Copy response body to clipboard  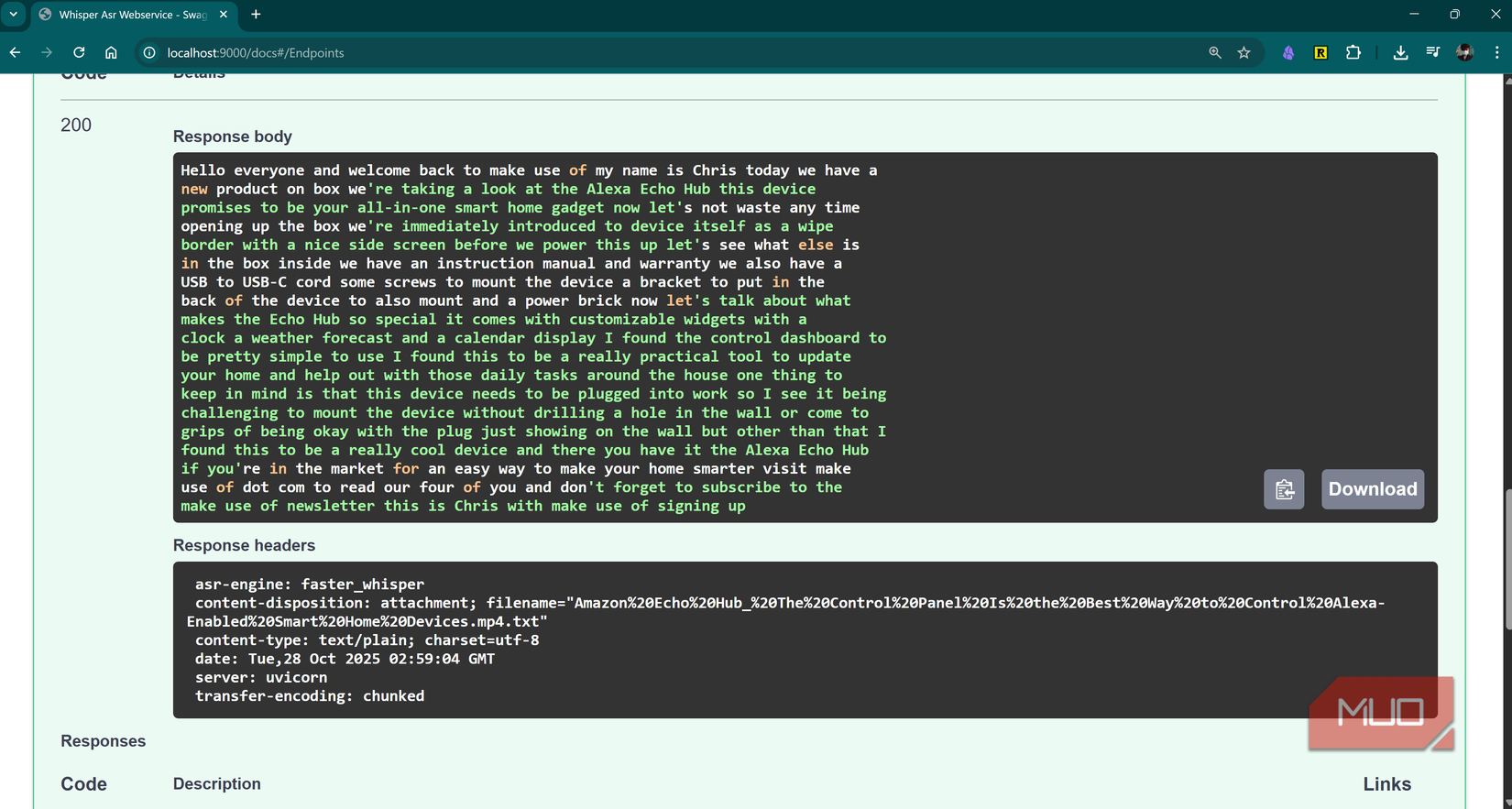(x=1284, y=489)
